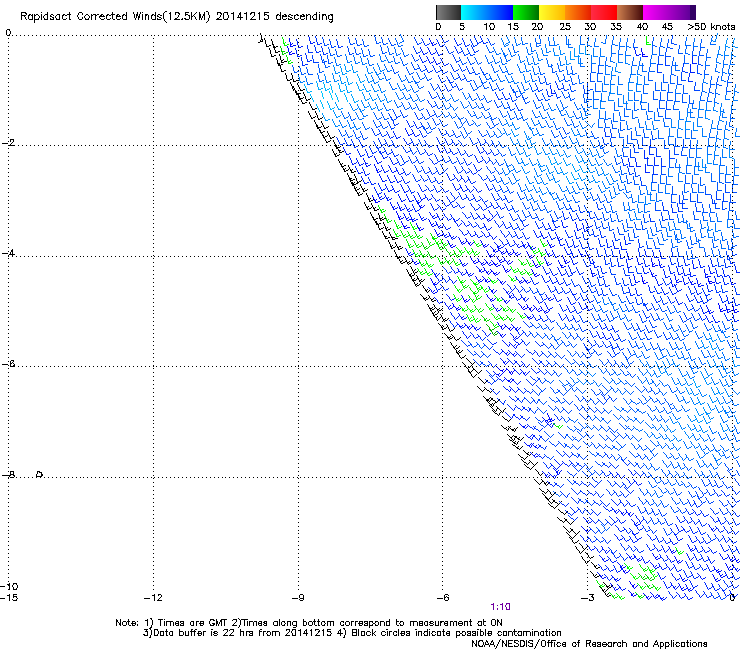The width and height of the screenshot is (740, 650).
Task: Click the small island outline near -8 latitude
Action: pyautogui.click(x=40, y=474)
